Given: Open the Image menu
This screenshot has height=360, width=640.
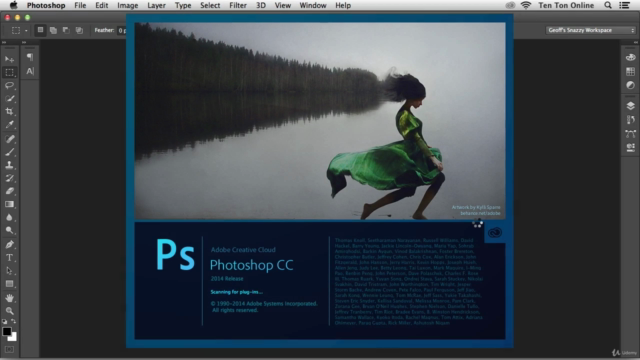Looking at the screenshot, I should tap(128, 5).
